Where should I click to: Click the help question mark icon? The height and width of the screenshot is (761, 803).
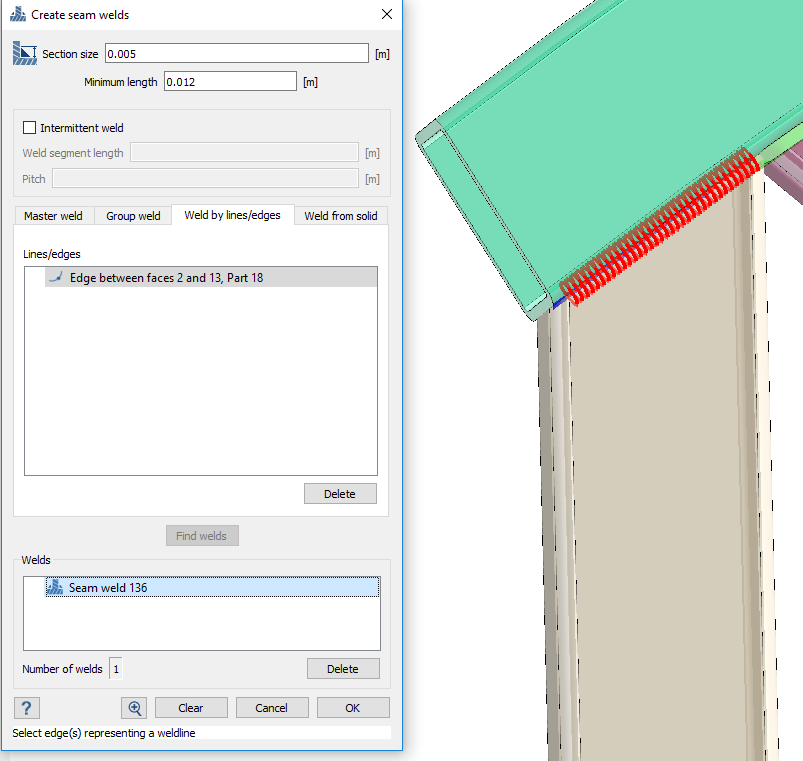[26, 708]
